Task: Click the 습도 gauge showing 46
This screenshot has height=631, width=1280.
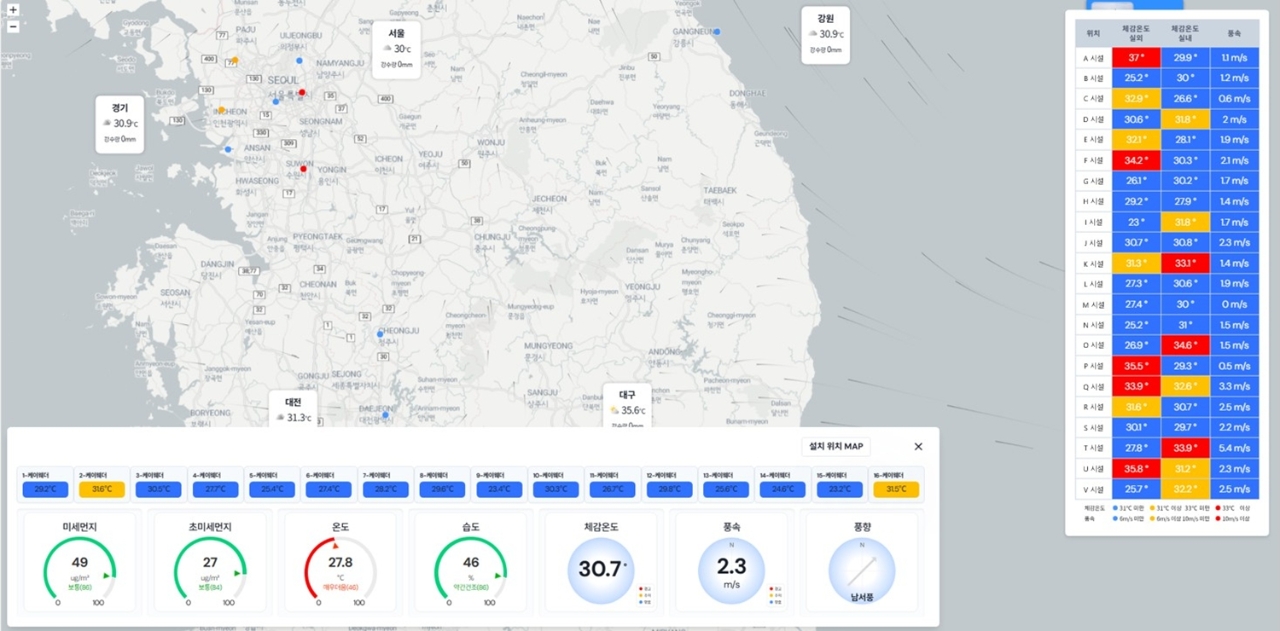Action: pyautogui.click(x=470, y=562)
